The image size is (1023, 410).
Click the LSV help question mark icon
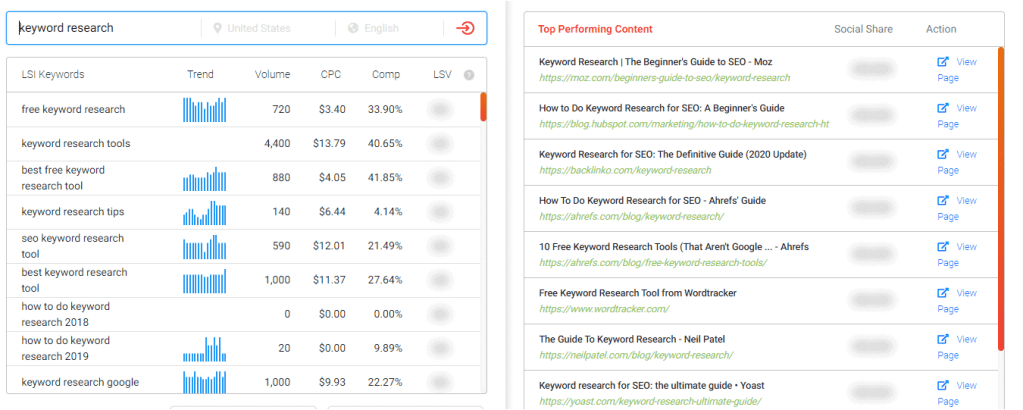pos(469,75)
